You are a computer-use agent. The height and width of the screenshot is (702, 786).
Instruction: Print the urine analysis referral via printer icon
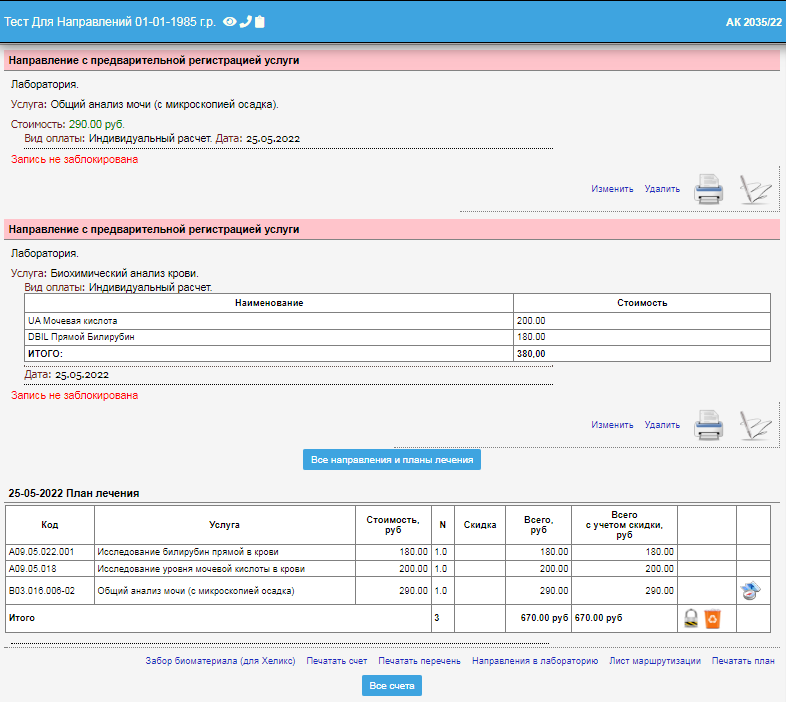coord(709,189)
